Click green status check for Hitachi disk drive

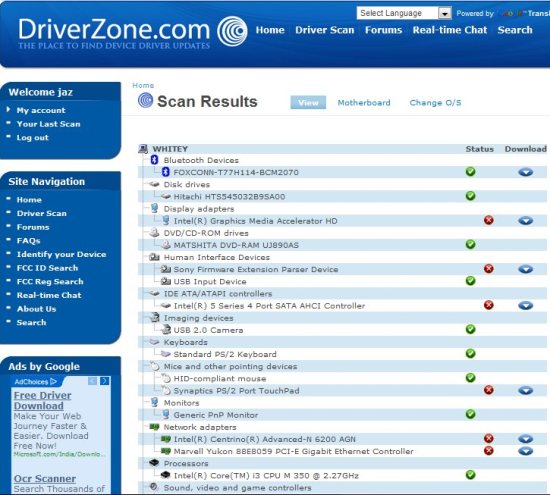[x=470, y=196]
